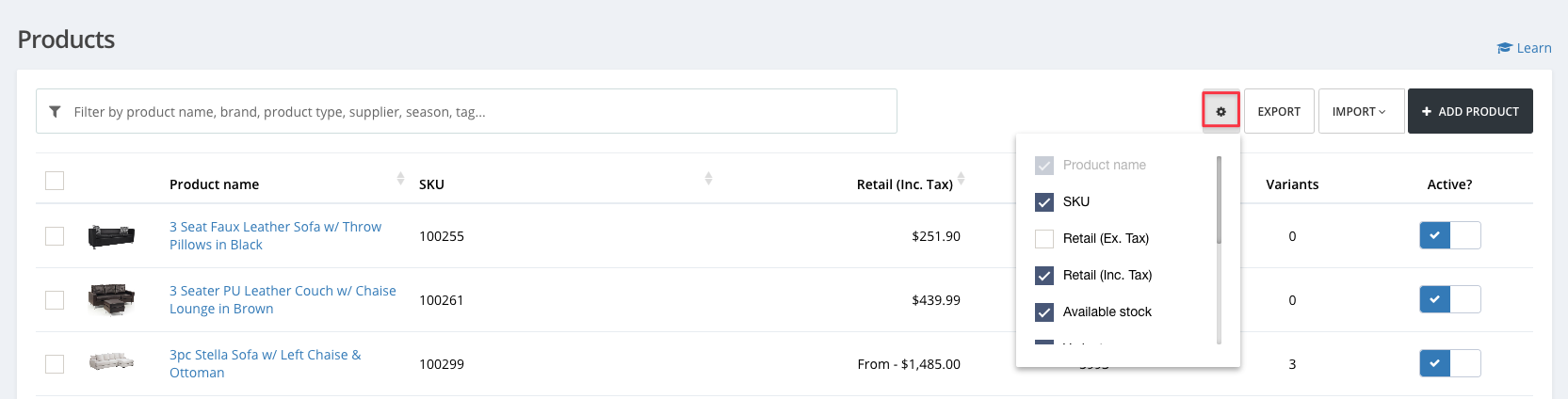Select all products with header checkbox

55,181
